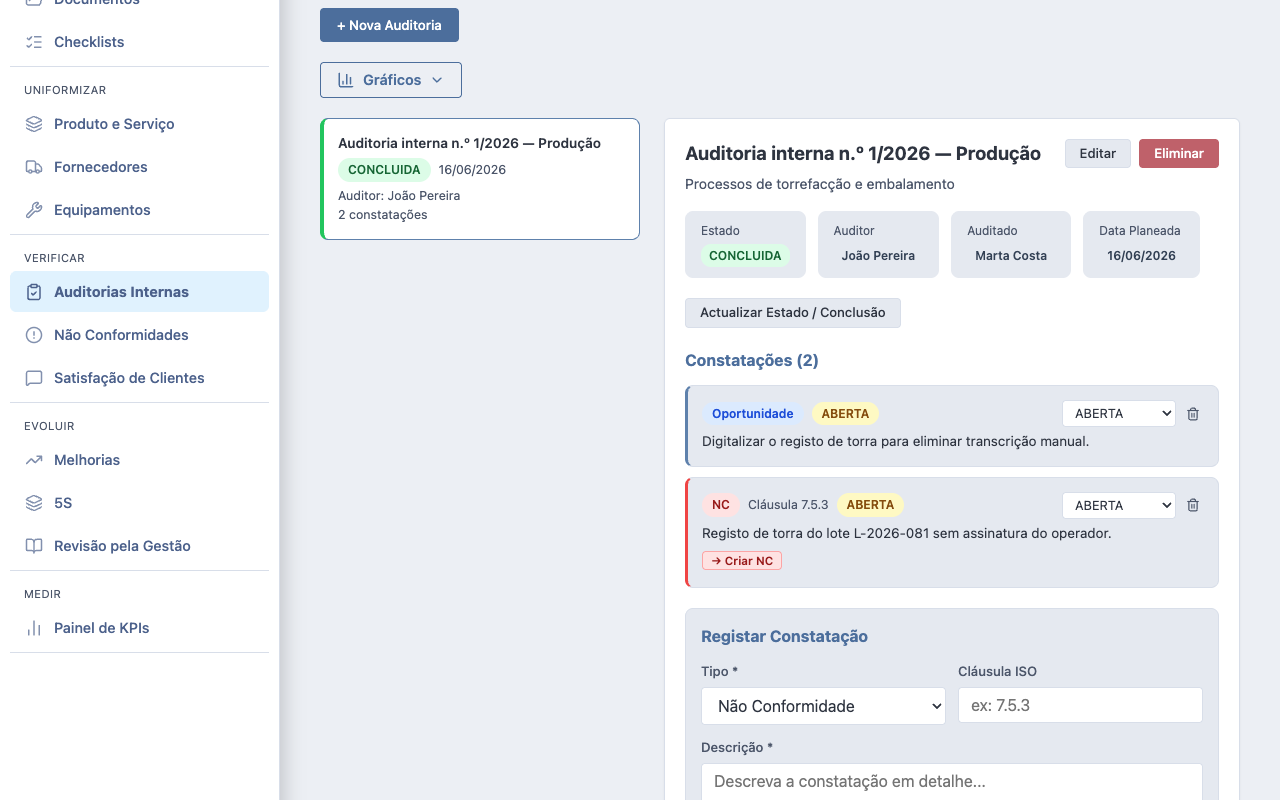The image size is (1280, 800).
Task: Open the Oportunidade finding's ABERTA status dropdown
Action: click(1119, 413)
